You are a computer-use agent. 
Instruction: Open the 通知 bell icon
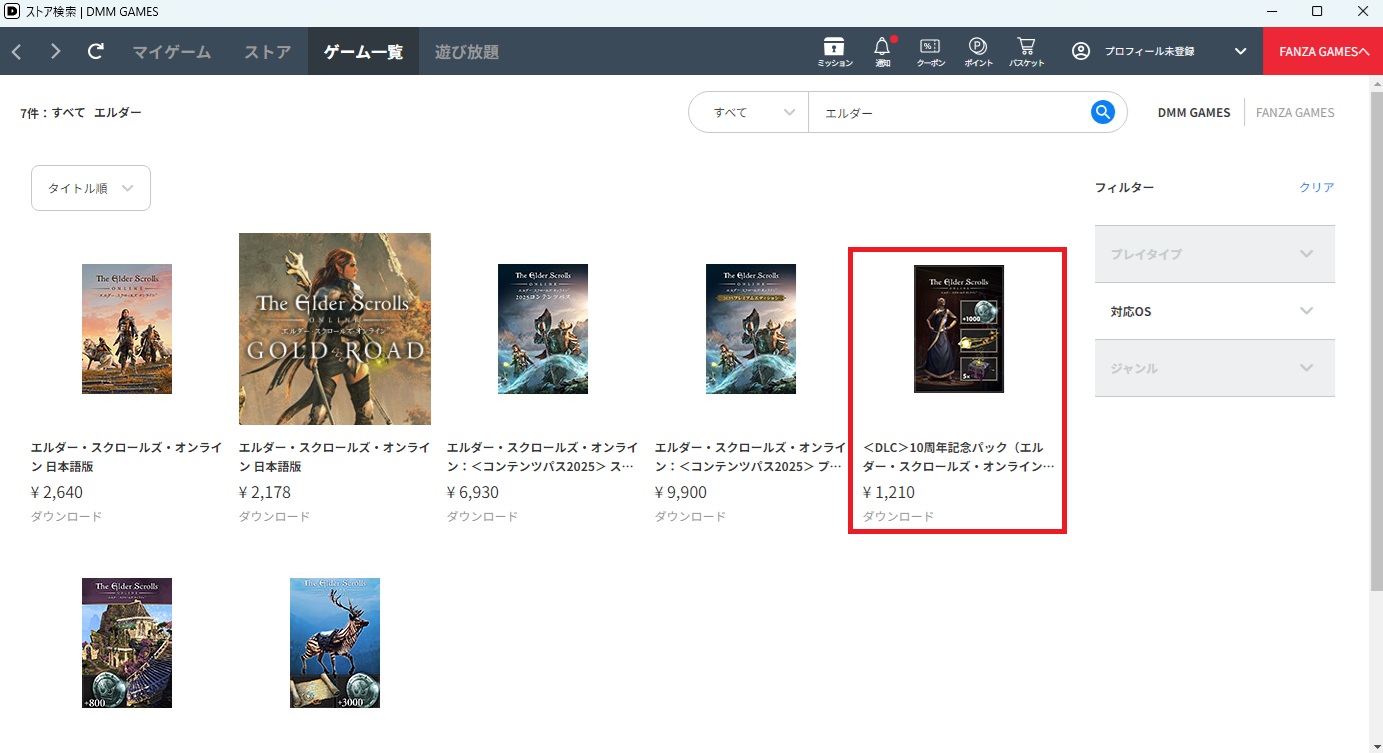882,52
